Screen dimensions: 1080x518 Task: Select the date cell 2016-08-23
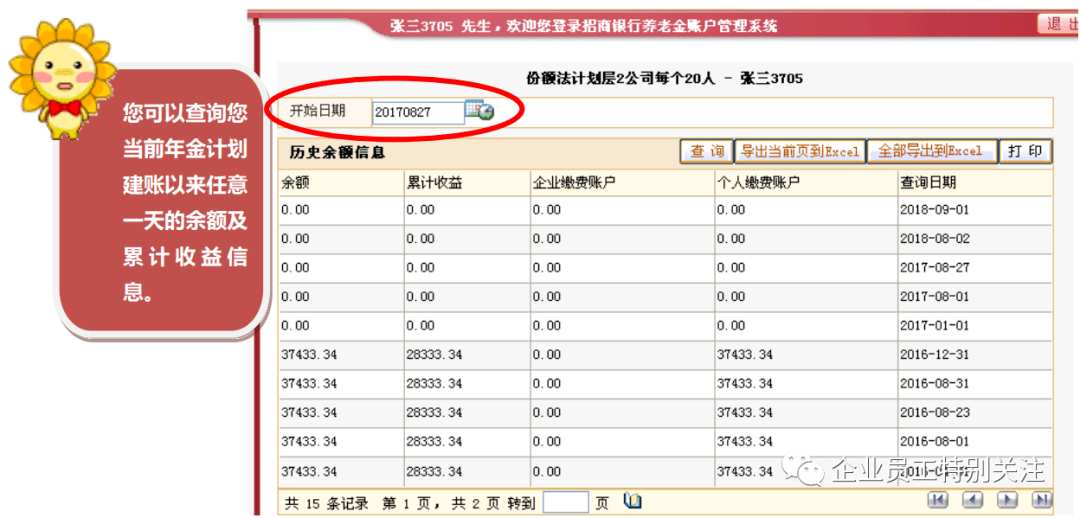(x=934, y=413)
